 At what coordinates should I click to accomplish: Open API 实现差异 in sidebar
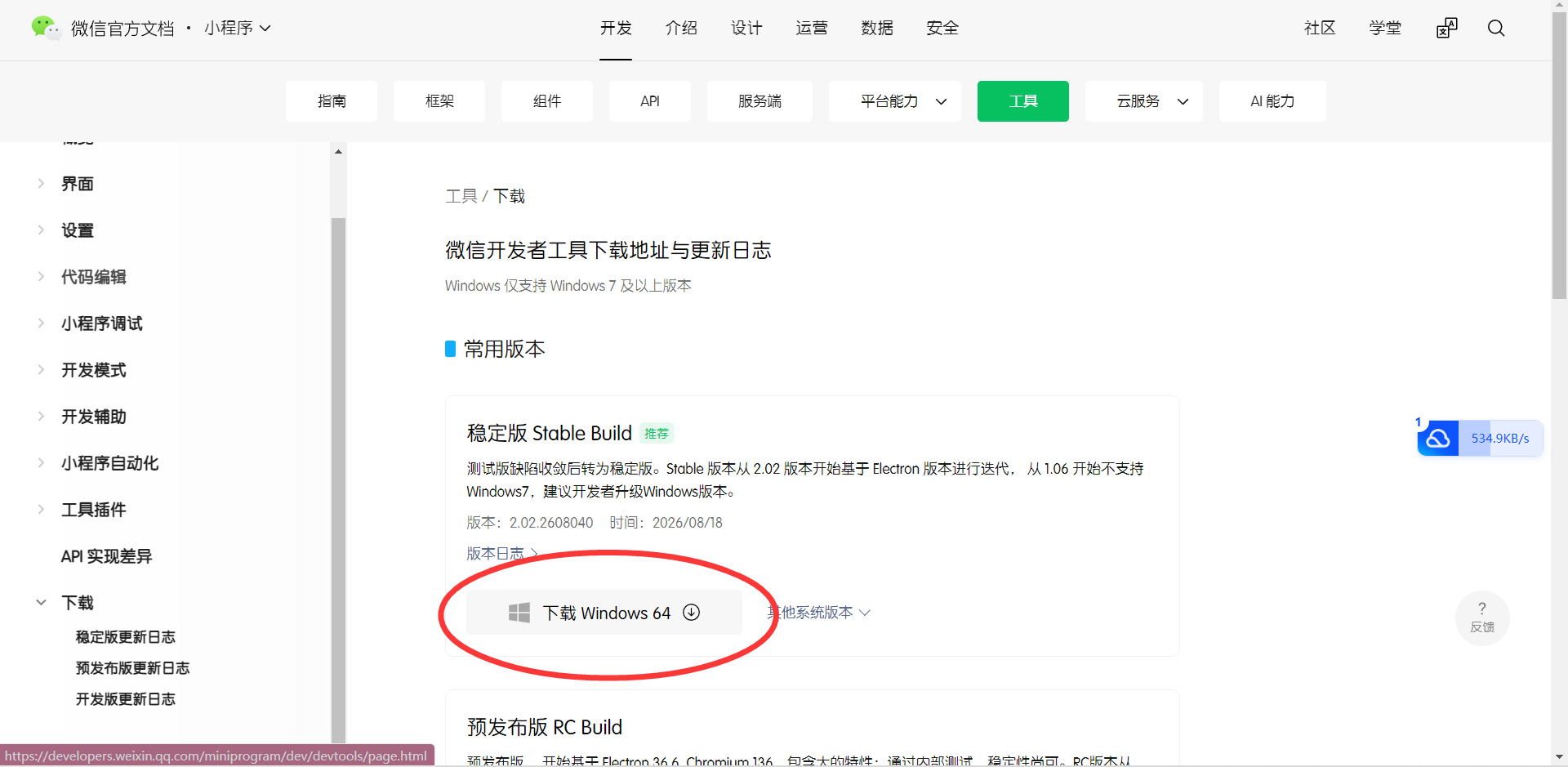(x=106, y=556)
